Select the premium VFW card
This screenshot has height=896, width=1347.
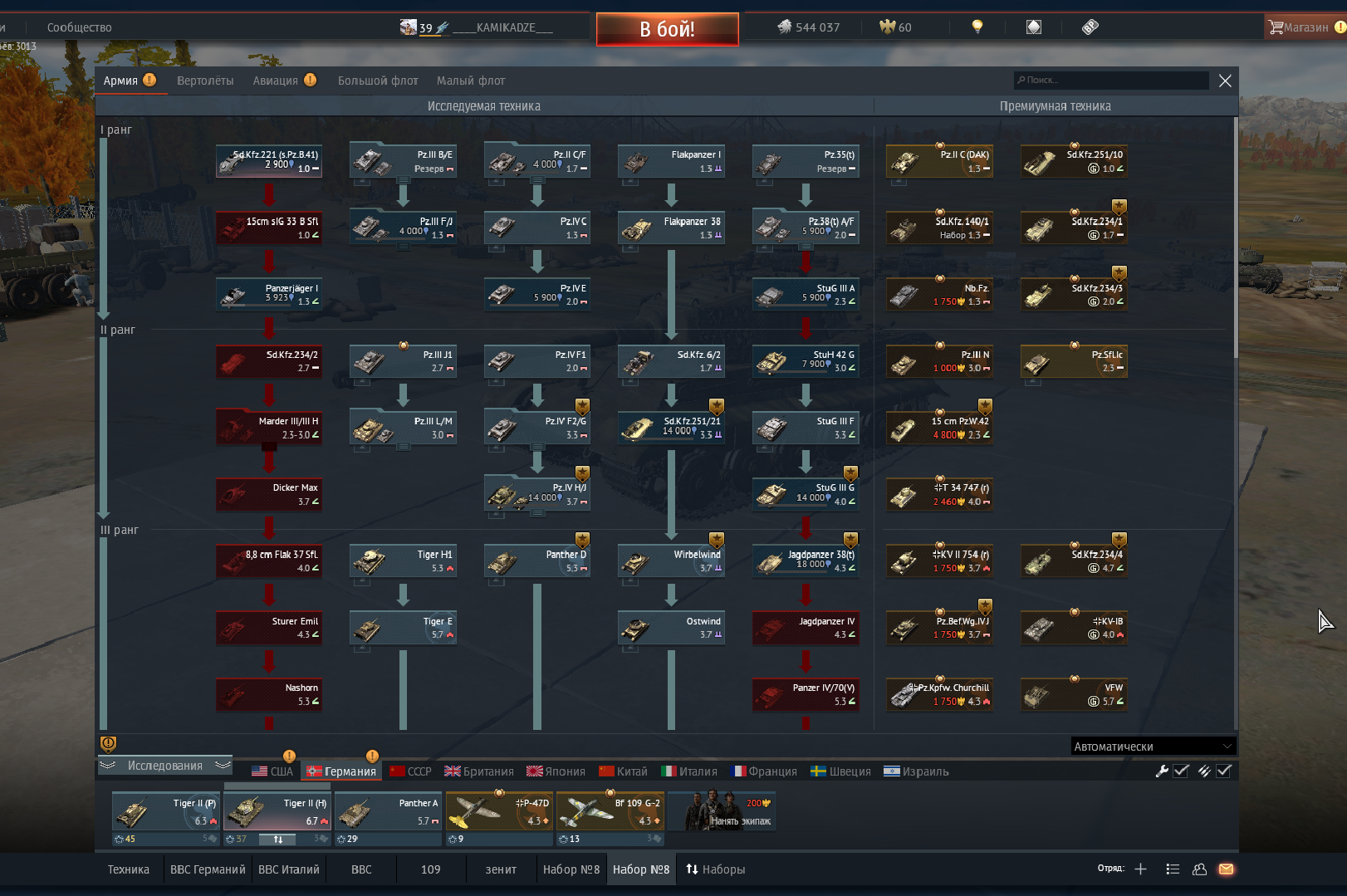pos(1074,694)
